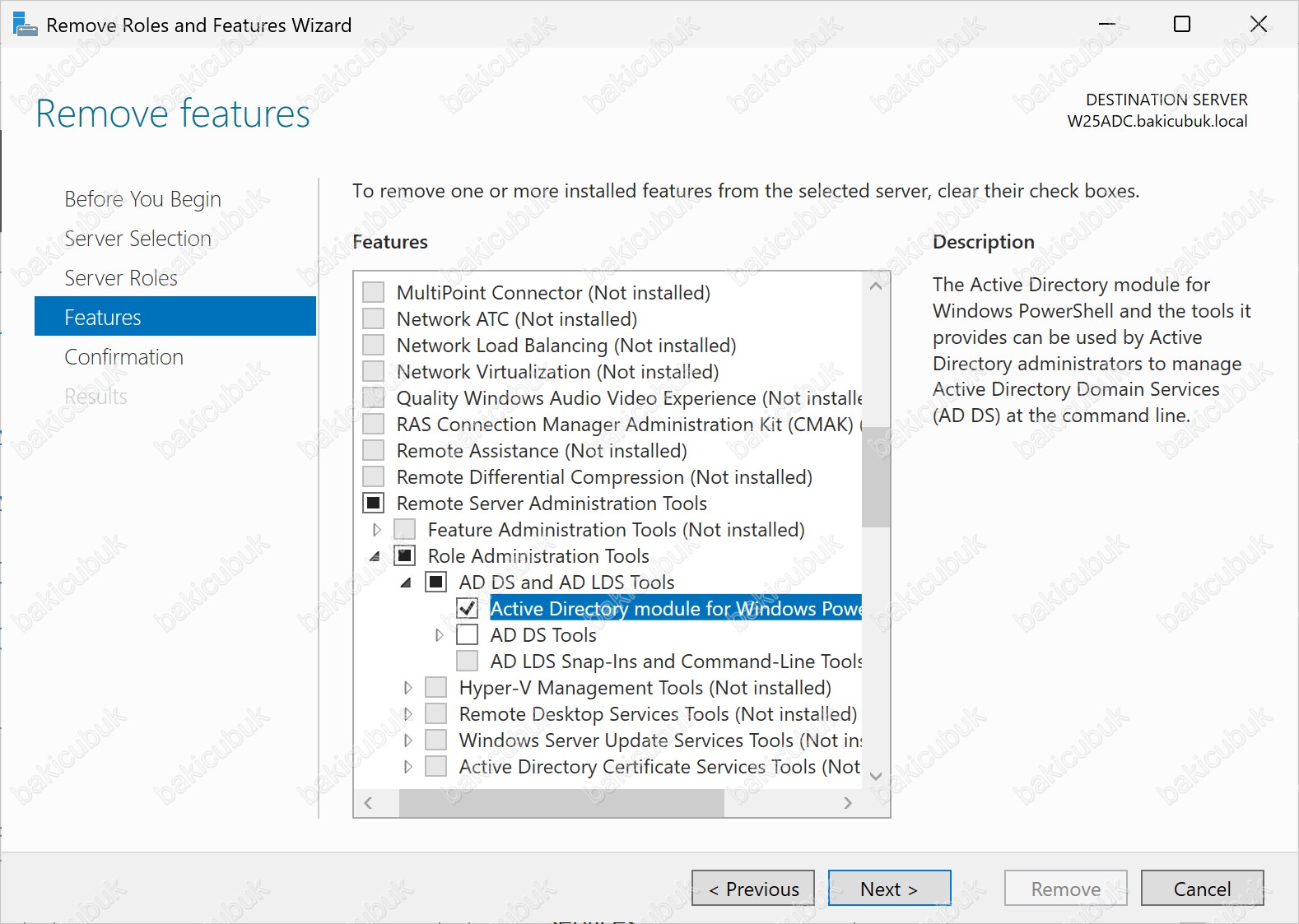Click the horizontal scrollbar thumb in Features list

[x=561, y=803]
